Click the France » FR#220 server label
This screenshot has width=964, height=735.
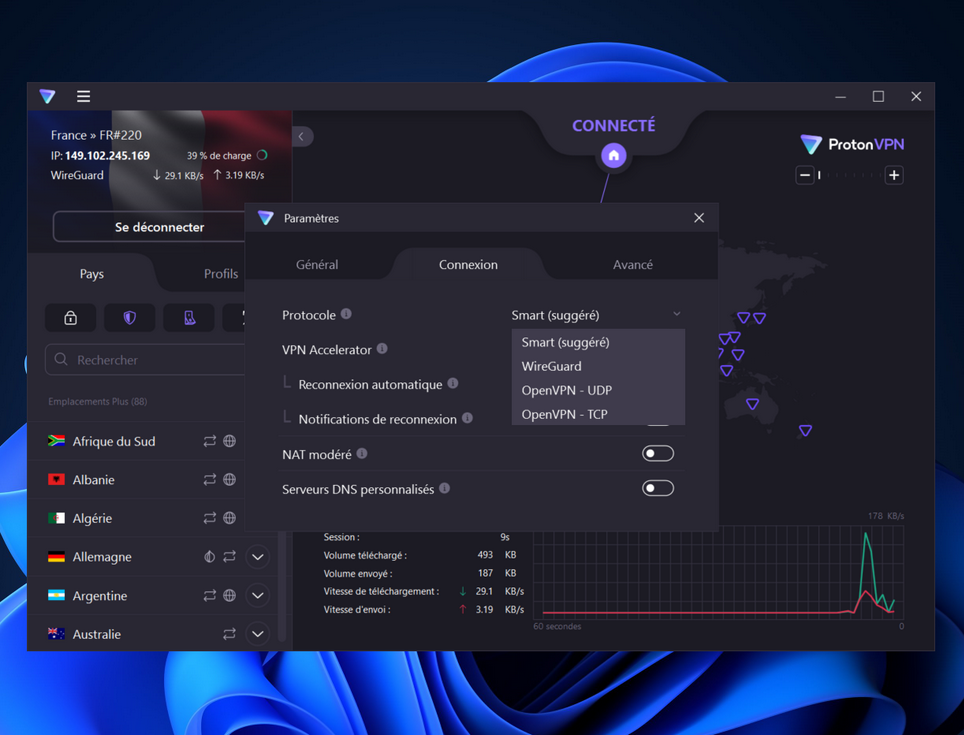[96, 135]
